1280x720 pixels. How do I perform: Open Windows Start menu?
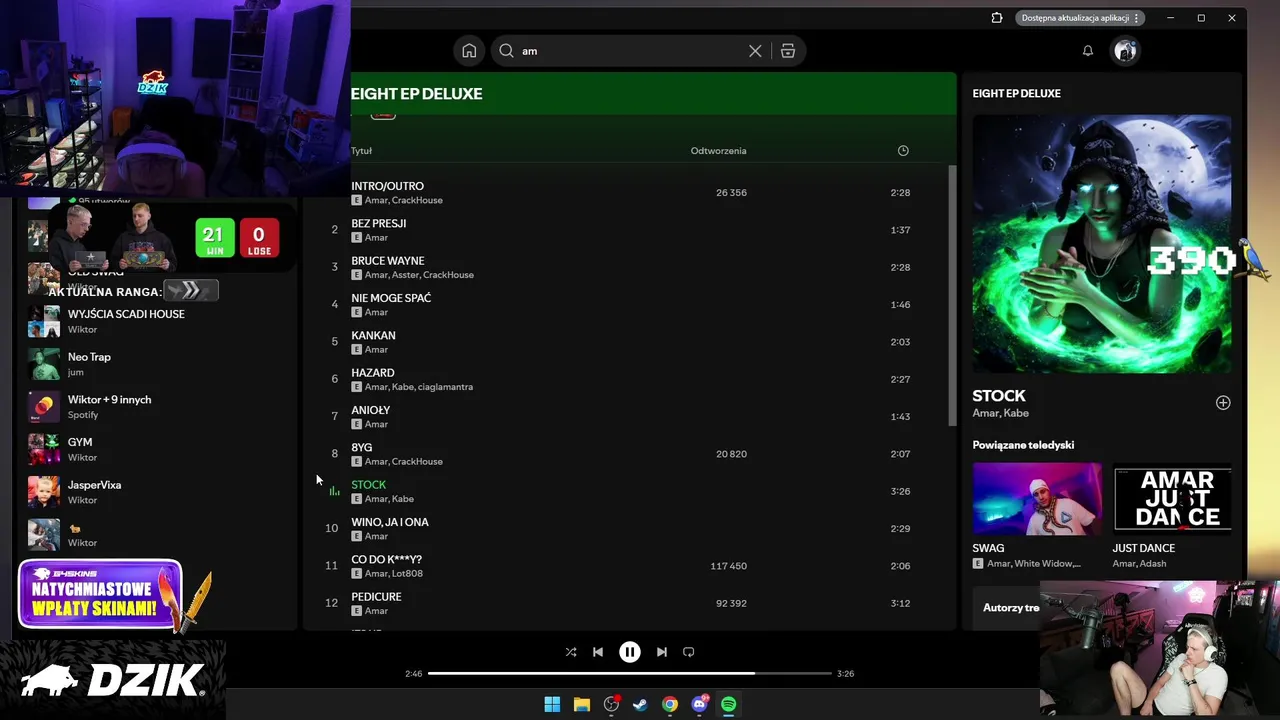click(552, 705)
